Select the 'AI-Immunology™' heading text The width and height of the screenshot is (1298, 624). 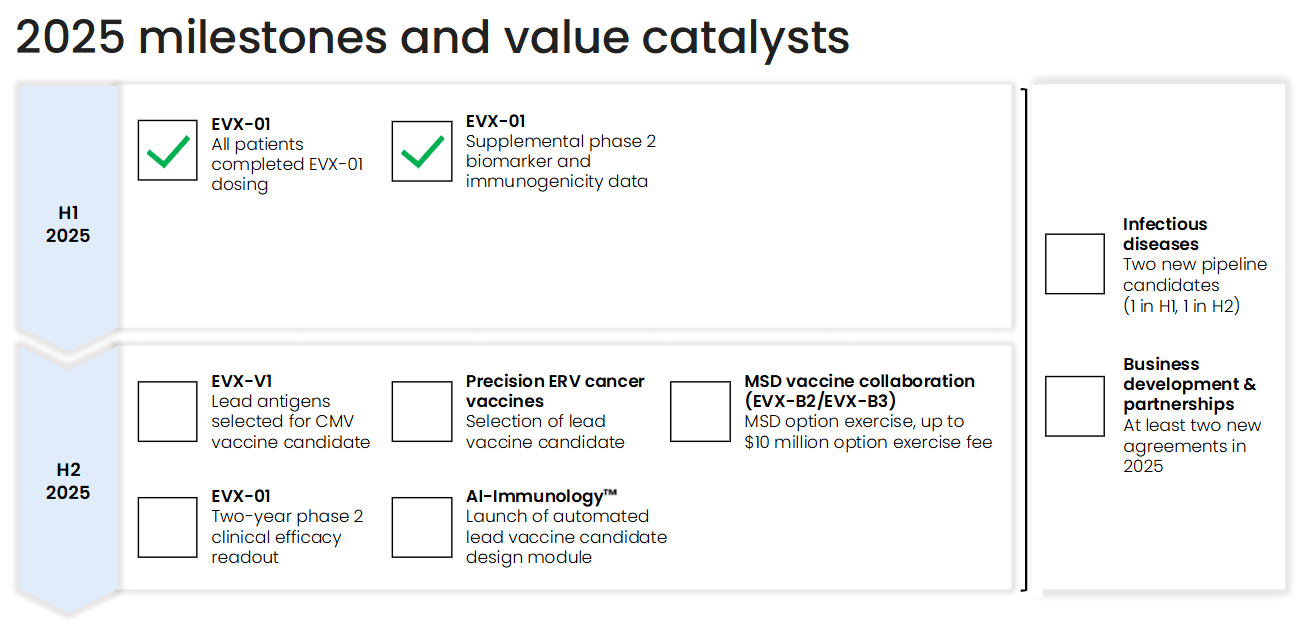point(541,496)
